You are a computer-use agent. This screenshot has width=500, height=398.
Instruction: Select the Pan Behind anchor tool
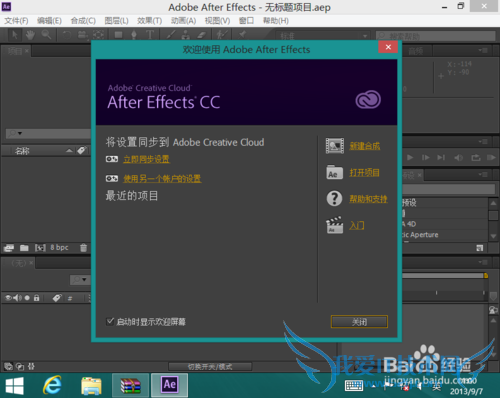point(98,35)
